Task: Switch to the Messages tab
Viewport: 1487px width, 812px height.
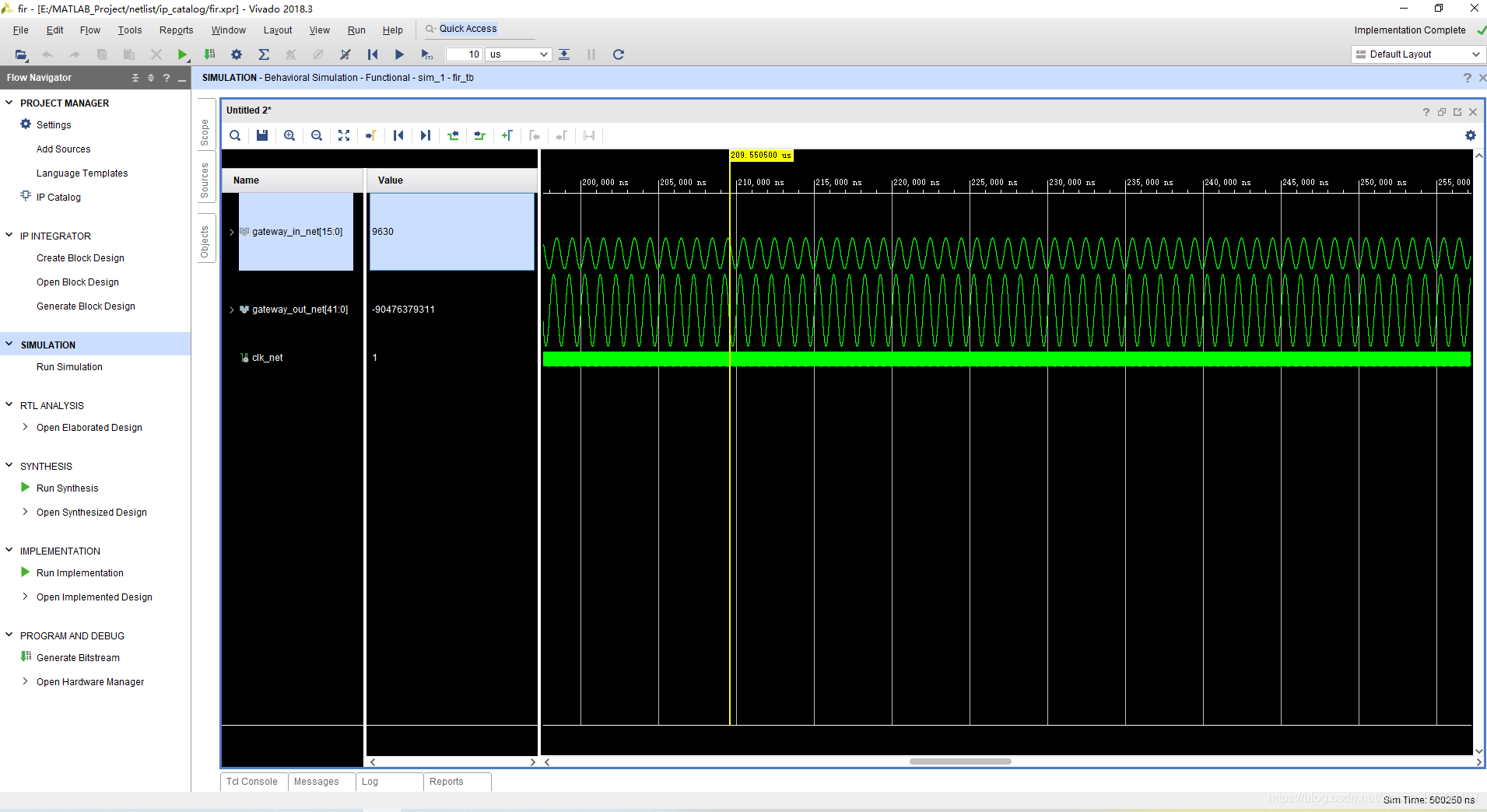Action: 315,782
